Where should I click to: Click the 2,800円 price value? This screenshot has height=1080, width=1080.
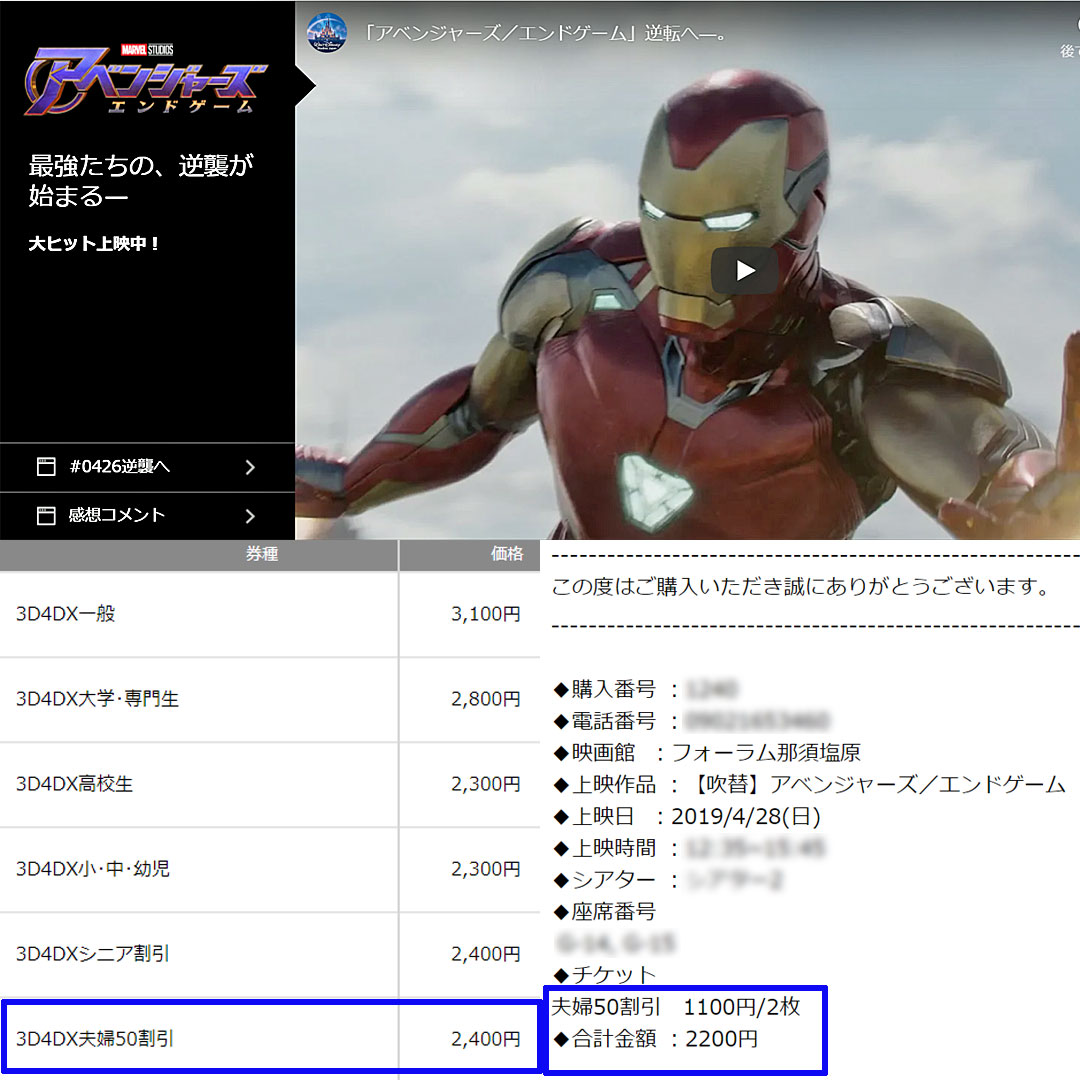[x=486, y=699]
